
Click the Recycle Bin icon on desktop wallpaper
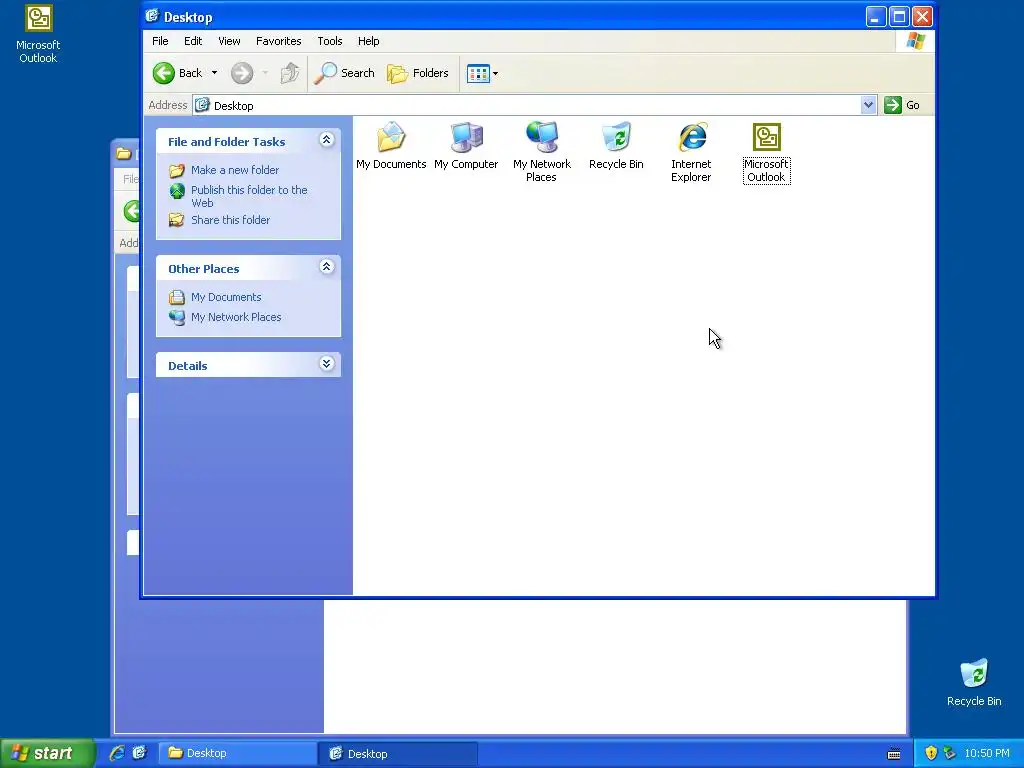coord(974,682)
